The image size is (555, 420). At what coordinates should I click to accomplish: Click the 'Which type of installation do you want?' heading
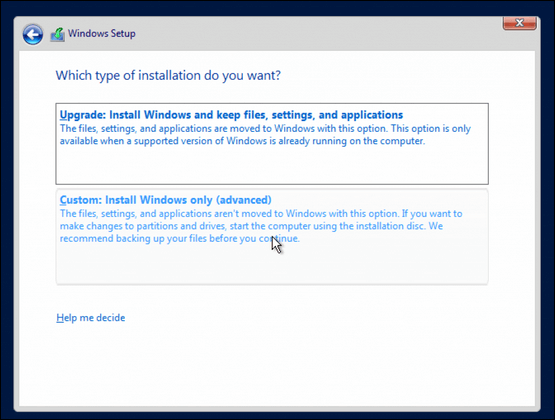point(168,76)
